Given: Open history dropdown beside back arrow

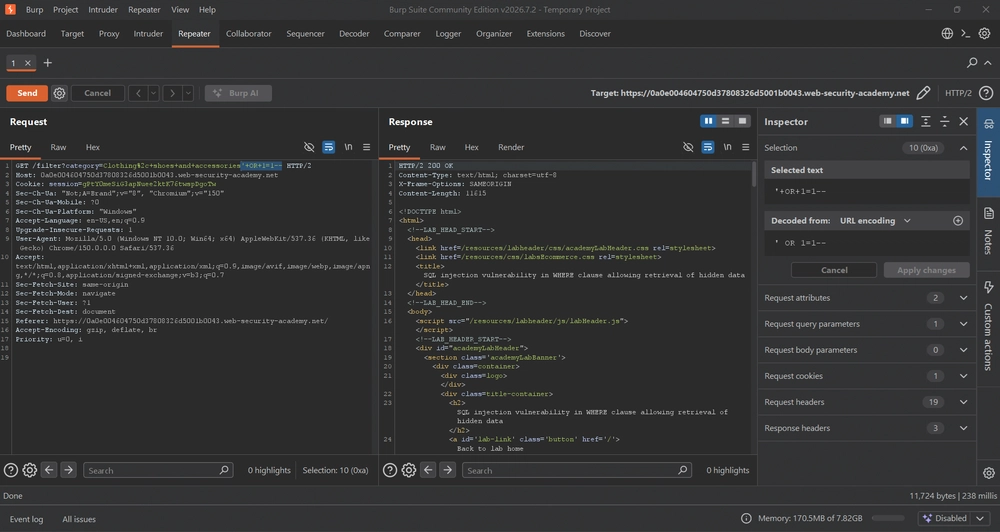Looking at the screenshot, I should coord(153,93).
